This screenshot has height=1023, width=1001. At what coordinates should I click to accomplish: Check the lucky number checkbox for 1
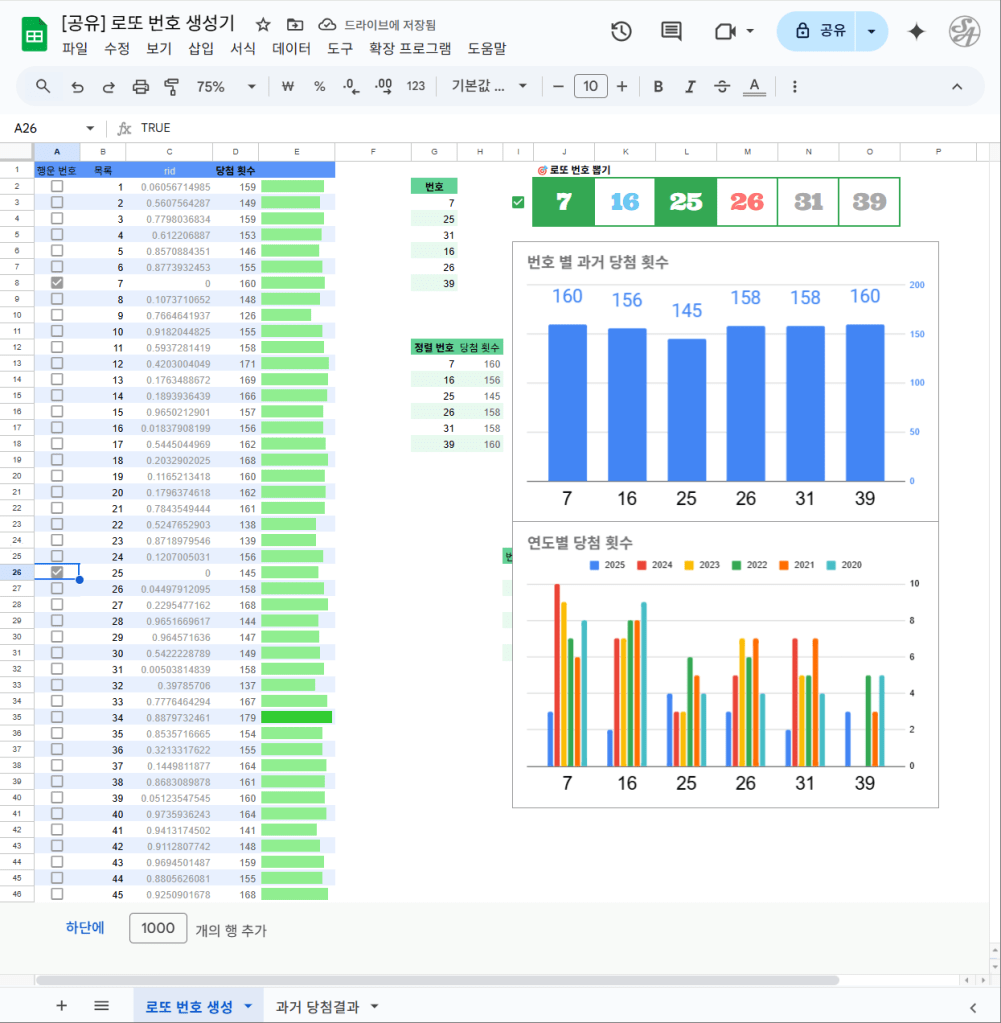(x=57, y=187)
